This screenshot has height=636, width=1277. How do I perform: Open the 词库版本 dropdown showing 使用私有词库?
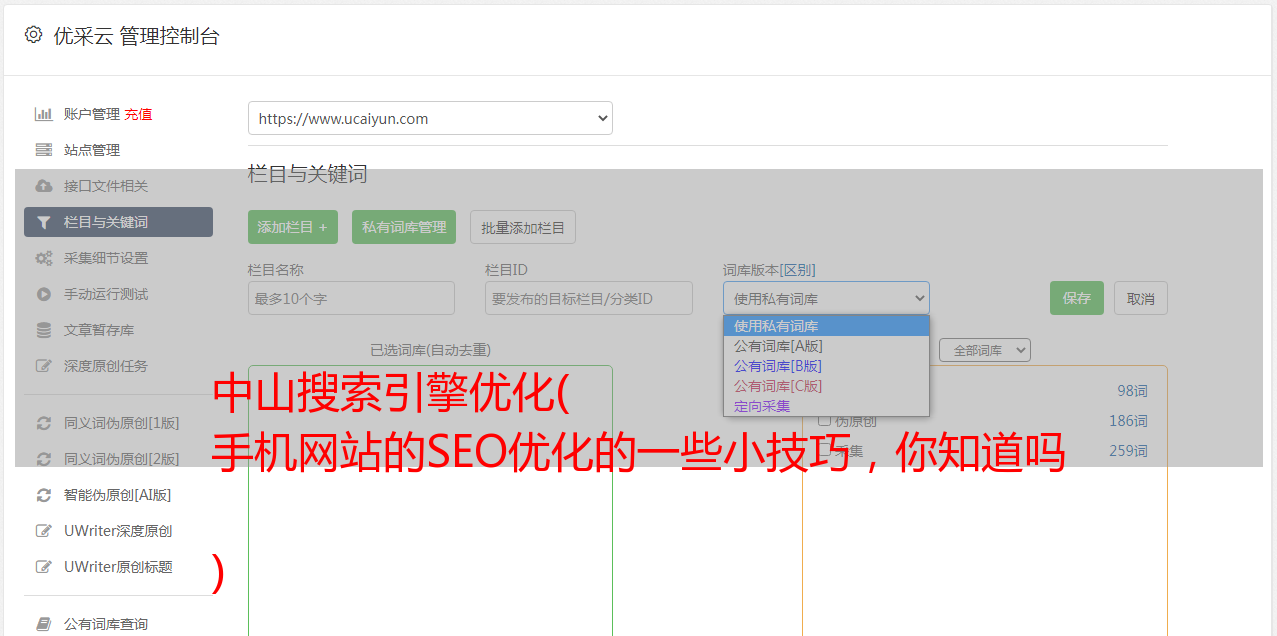click(x=826, y=298)
